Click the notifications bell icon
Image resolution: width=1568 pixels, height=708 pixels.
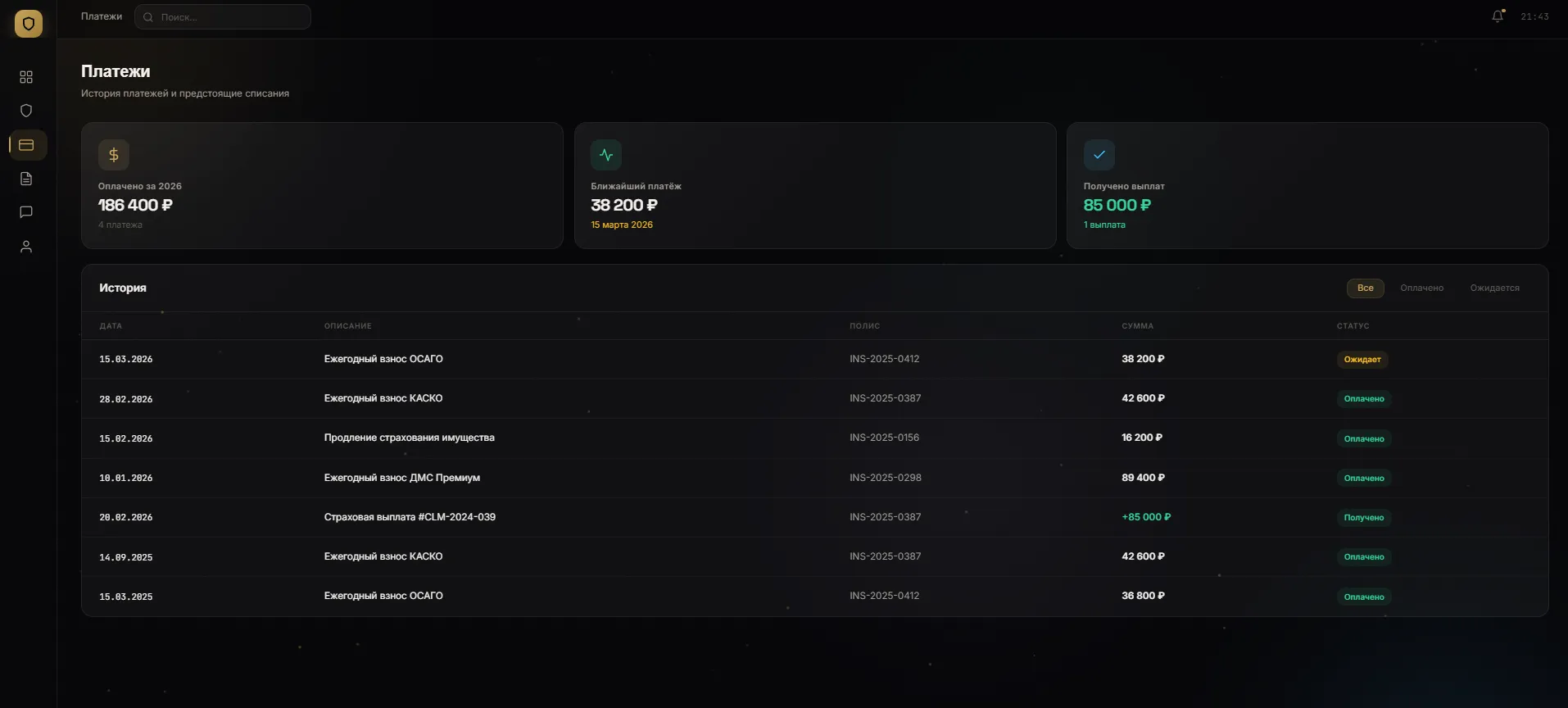pos(1498,16)
